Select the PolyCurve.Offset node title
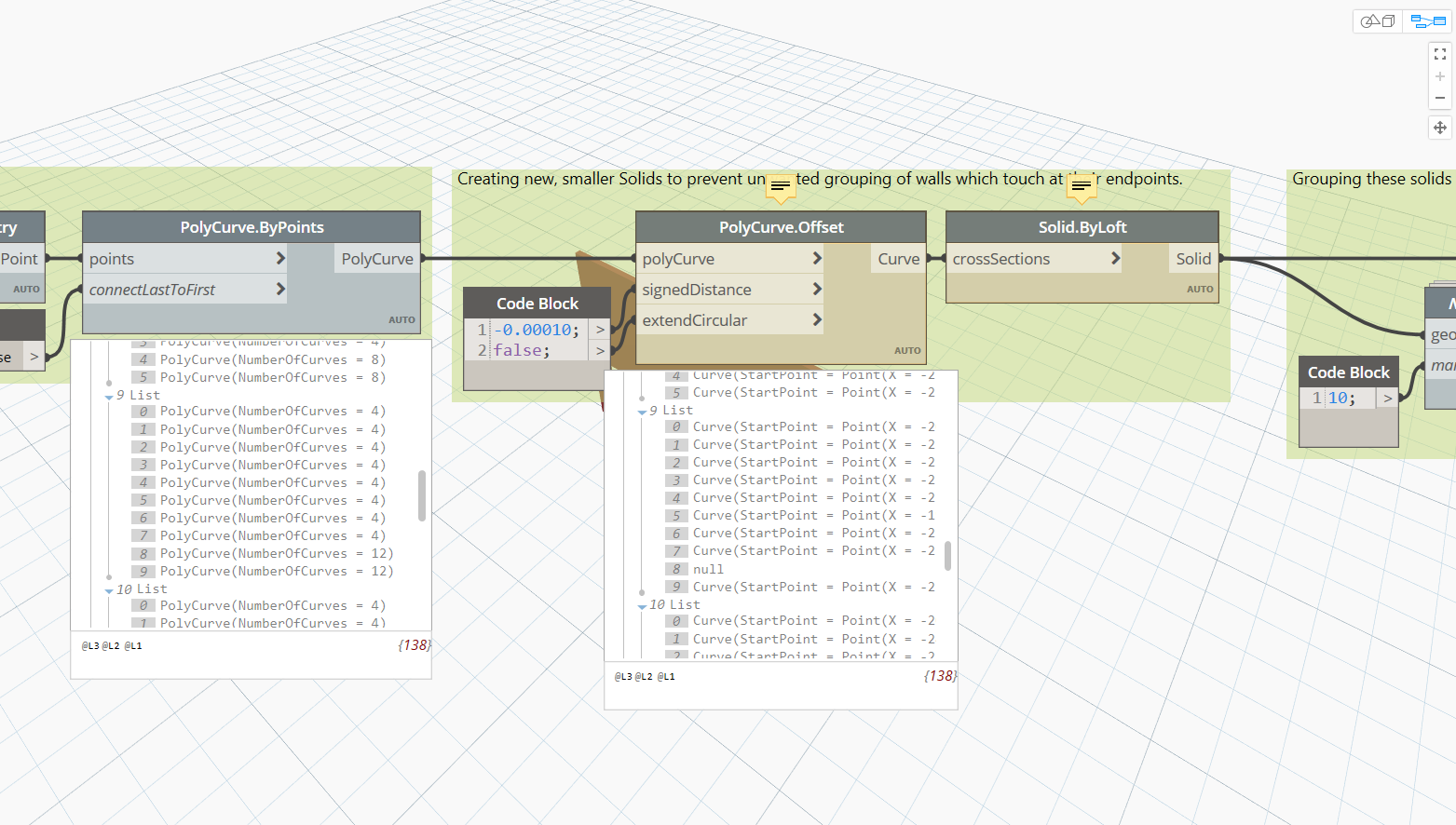 coord(781,227)
